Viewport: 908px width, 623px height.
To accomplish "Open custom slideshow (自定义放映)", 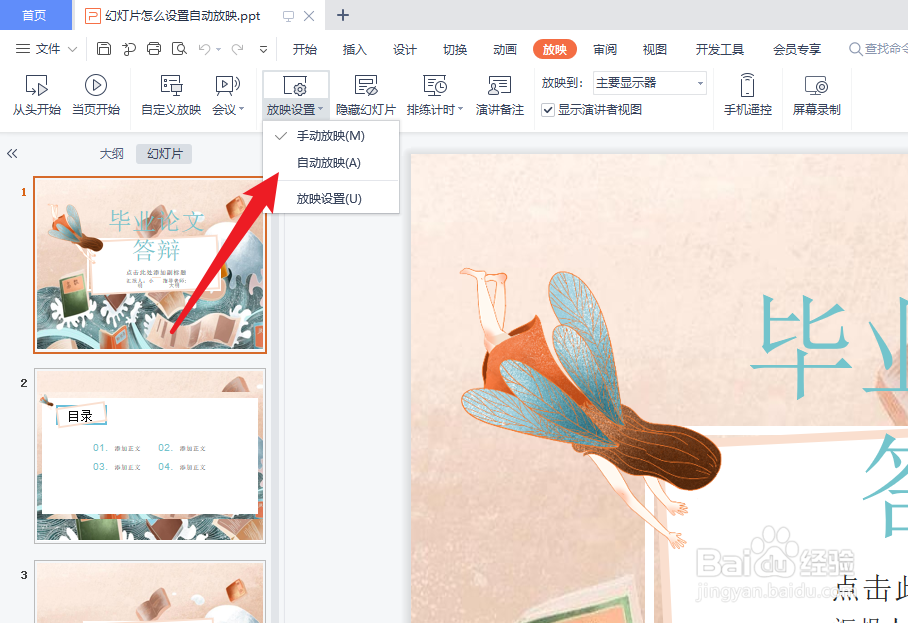I will pos(171,95).
